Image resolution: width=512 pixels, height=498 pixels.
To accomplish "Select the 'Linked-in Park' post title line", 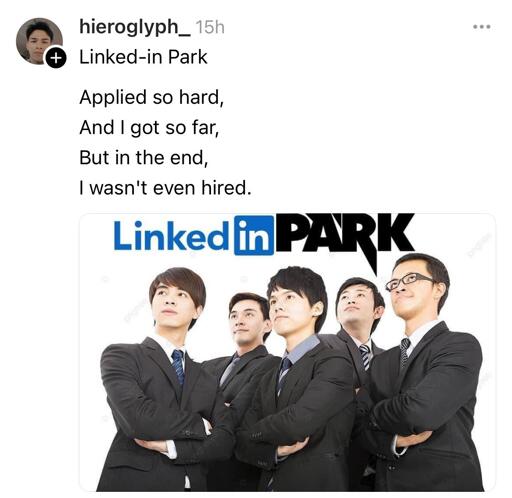I will pos(143,57).
